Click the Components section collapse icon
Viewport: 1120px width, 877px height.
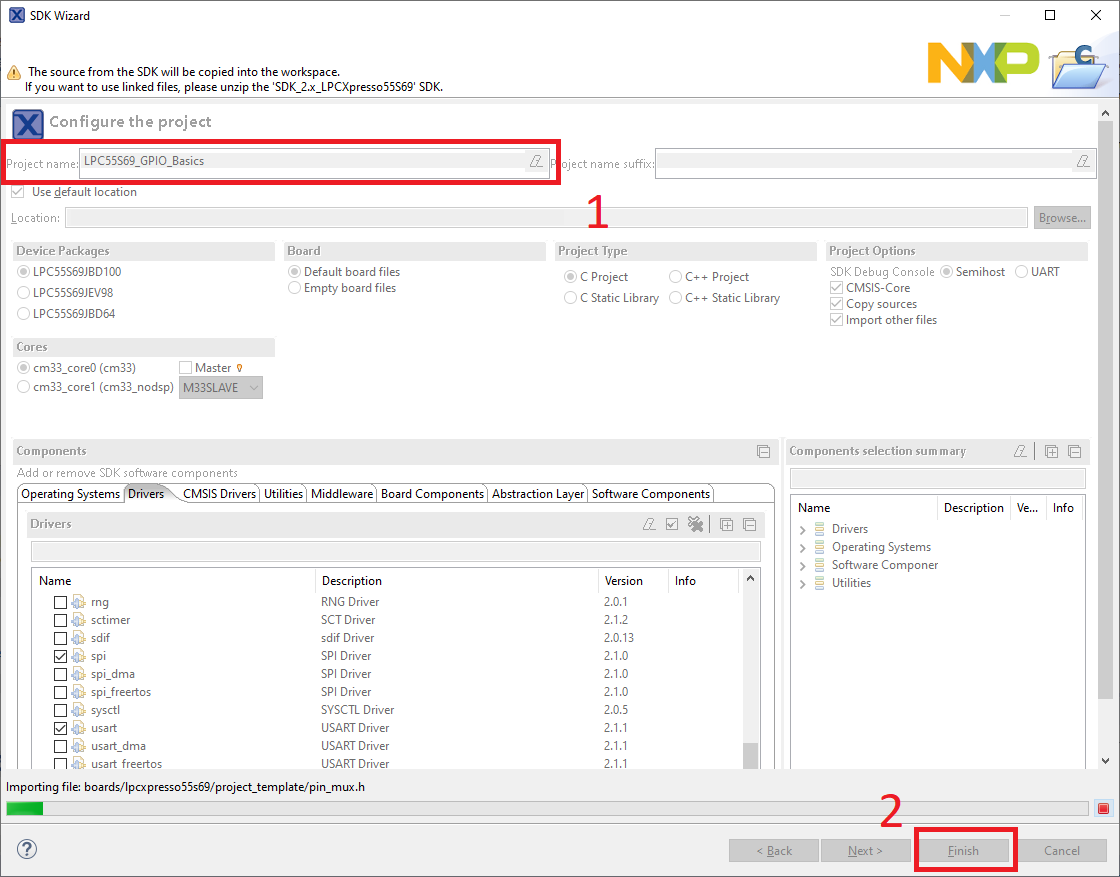click(x=763, y=451)
